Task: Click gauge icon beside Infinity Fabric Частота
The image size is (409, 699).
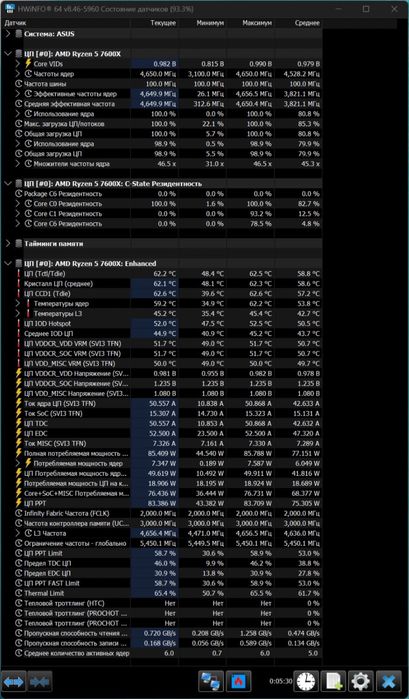Action: (19, 513)
